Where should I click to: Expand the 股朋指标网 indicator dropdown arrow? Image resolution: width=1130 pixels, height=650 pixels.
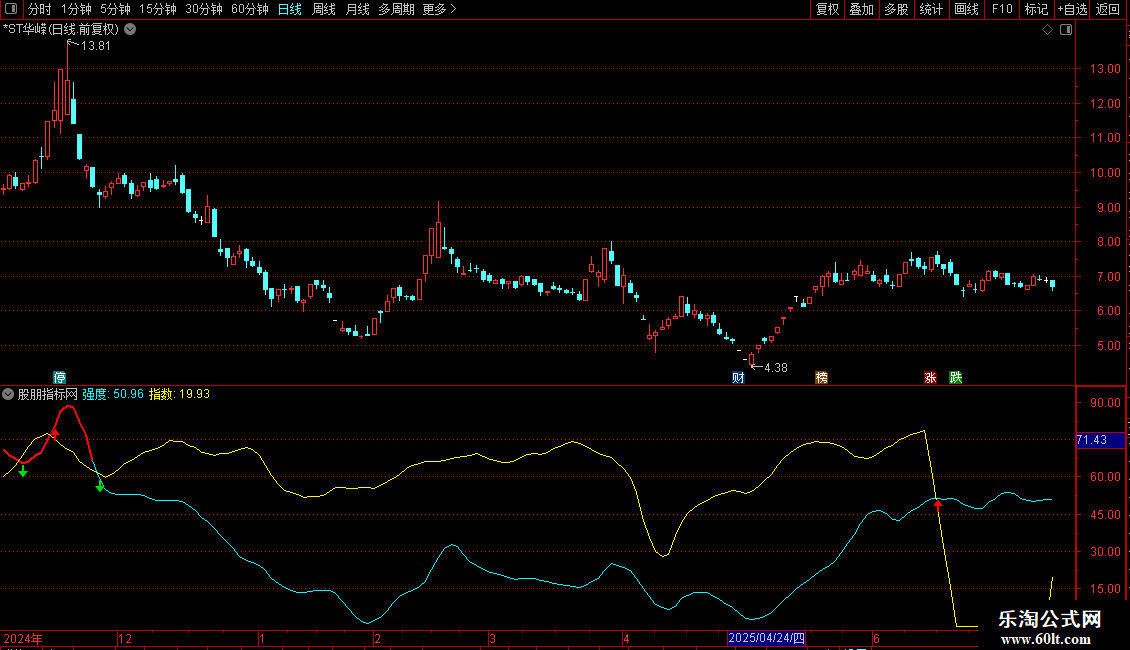9,394
